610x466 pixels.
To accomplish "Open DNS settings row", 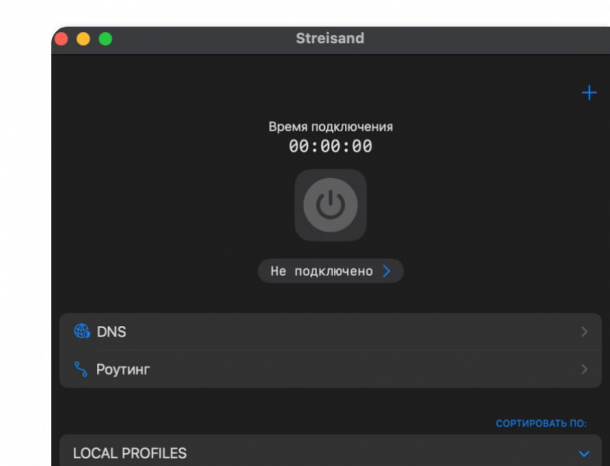I will click(330, 331).
